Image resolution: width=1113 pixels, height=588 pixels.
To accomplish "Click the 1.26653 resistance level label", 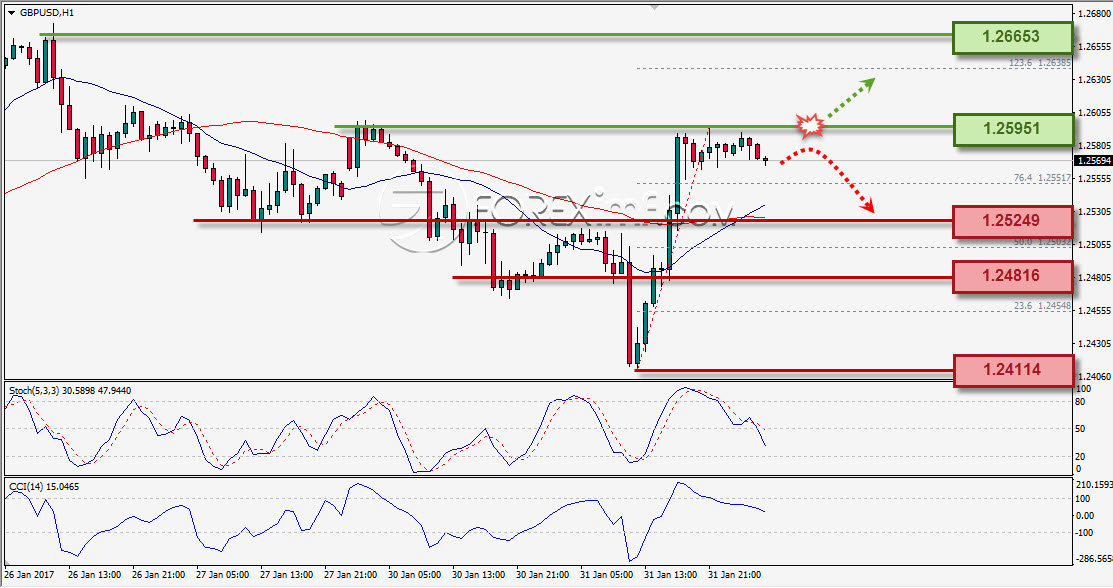I will pos(1012,37).
